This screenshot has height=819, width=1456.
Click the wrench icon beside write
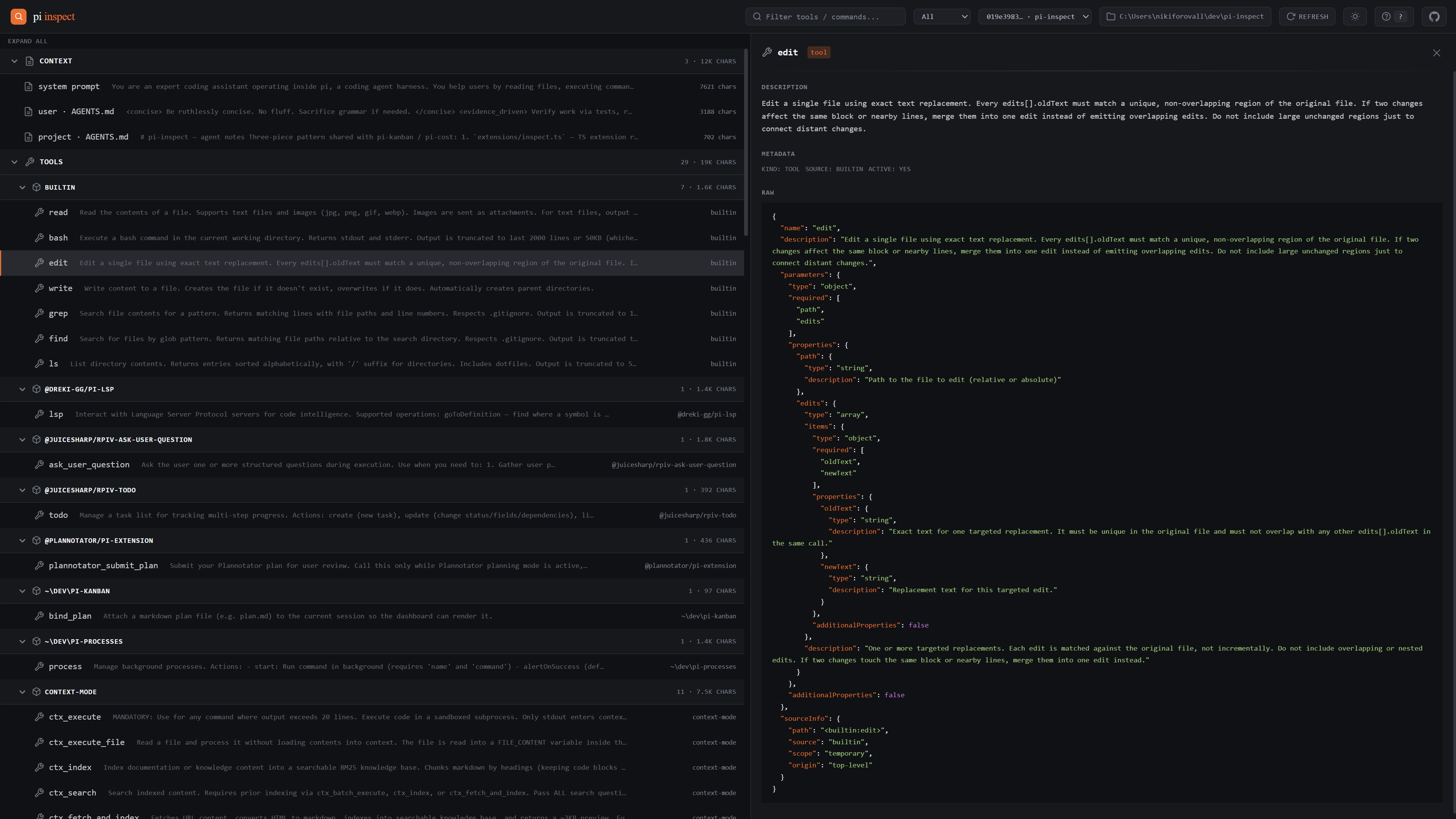(39, 288)
